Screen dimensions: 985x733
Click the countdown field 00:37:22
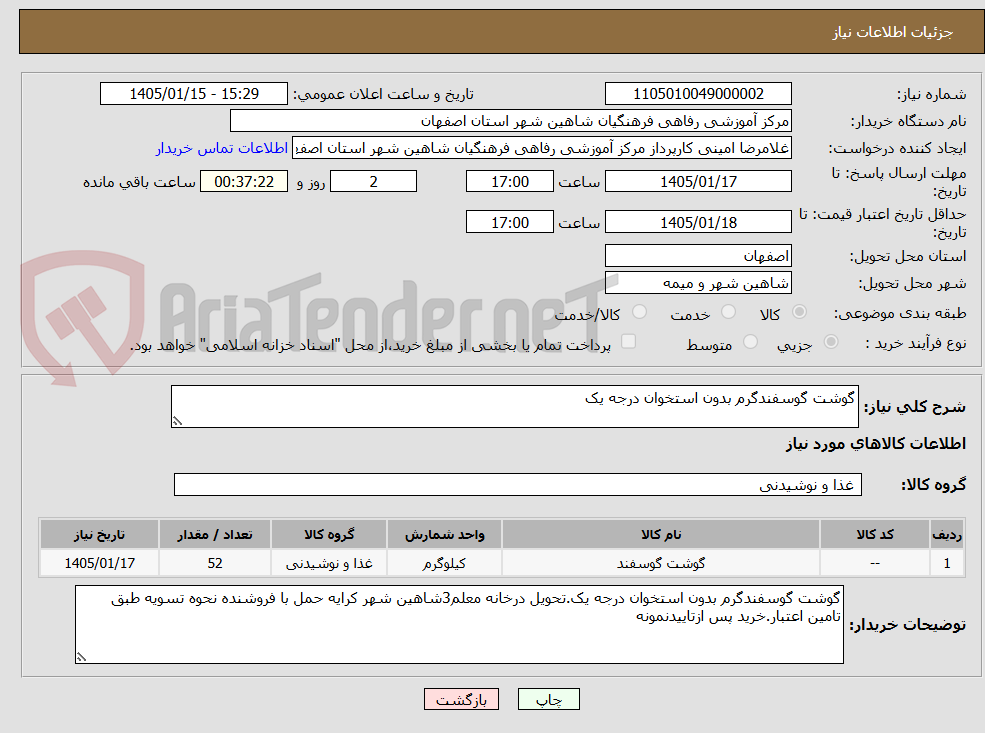click(x=244, y=182)
